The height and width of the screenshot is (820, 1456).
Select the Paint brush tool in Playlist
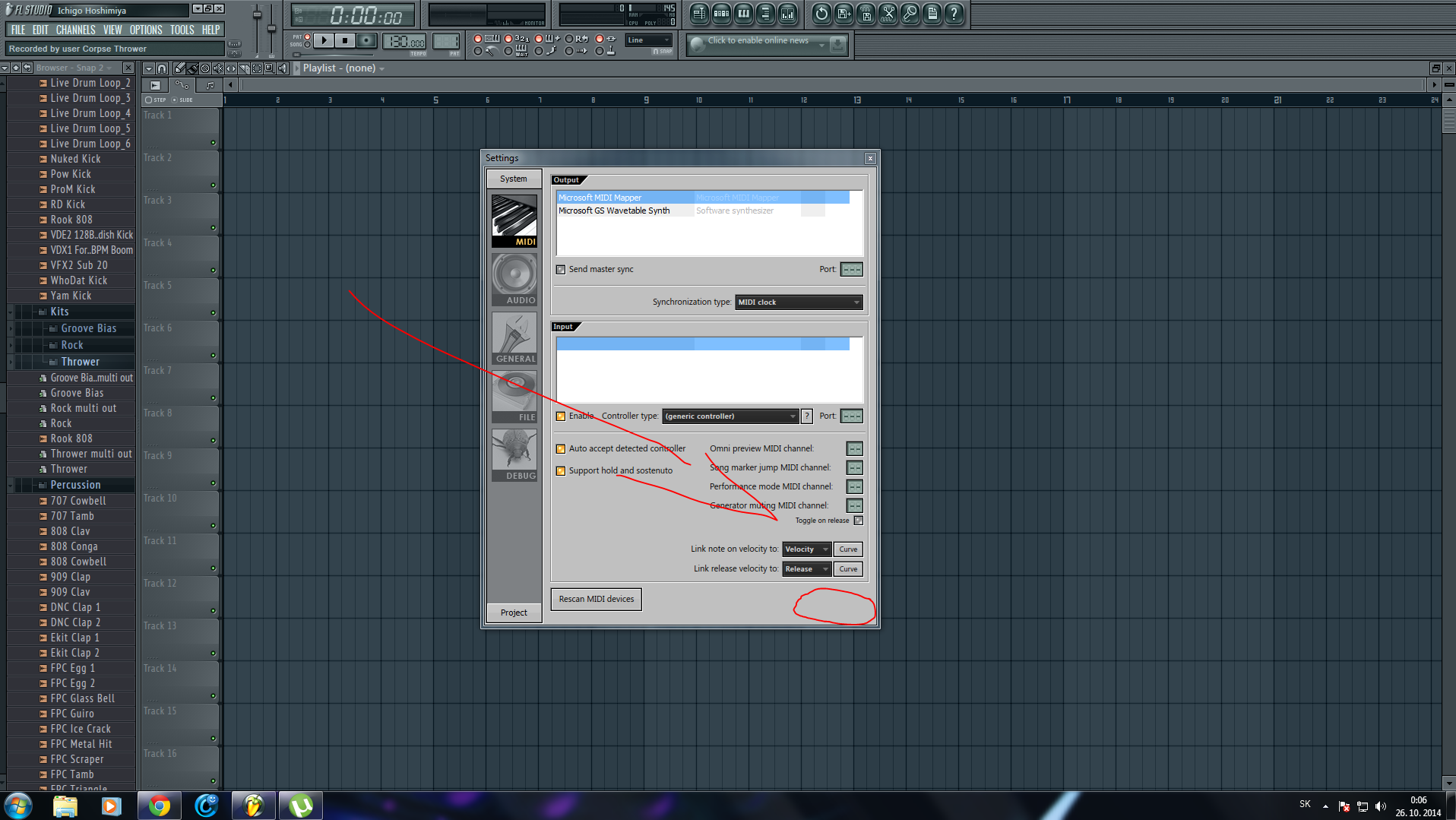point(192,68)
